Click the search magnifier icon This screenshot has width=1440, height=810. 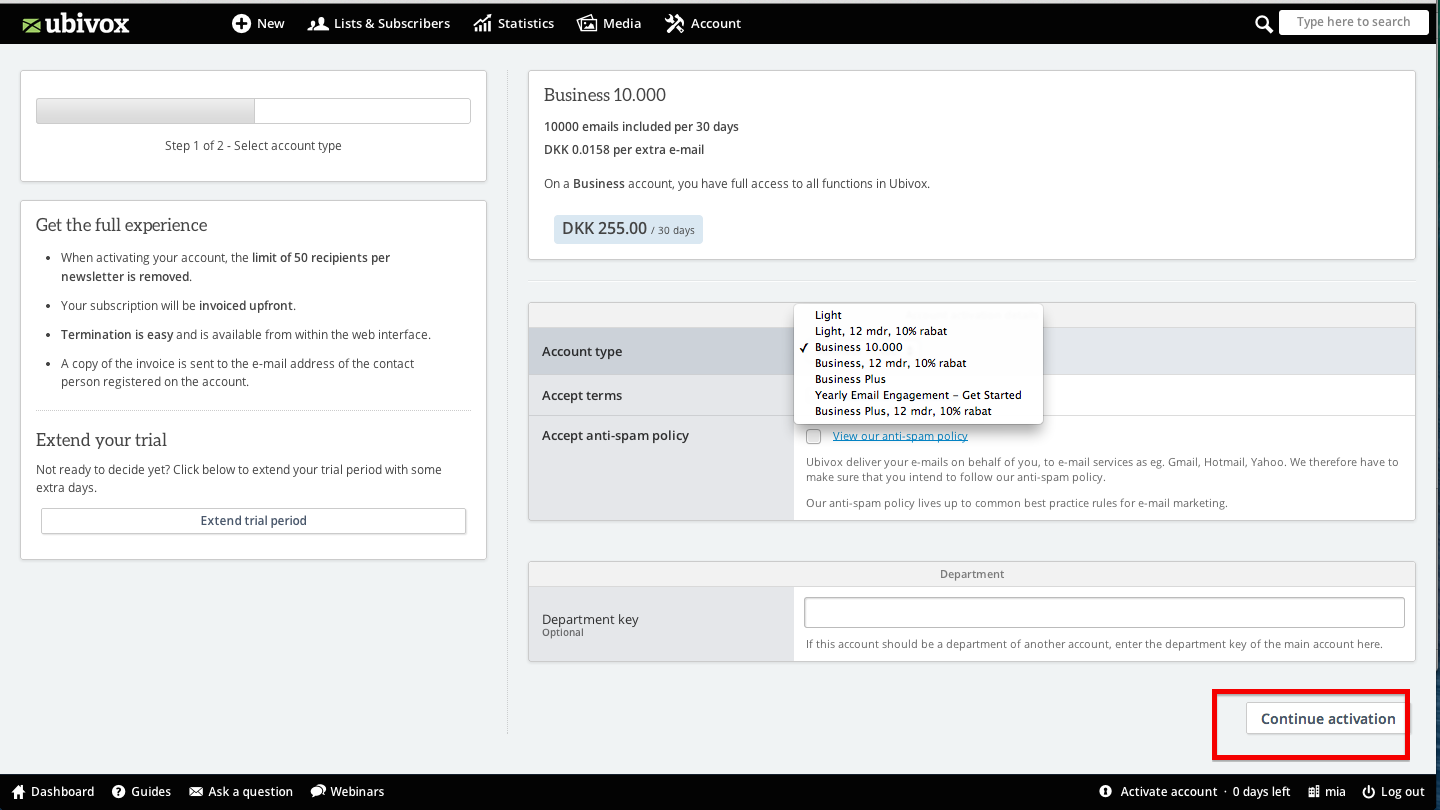pyautogui.click(x=1264, y=23)
